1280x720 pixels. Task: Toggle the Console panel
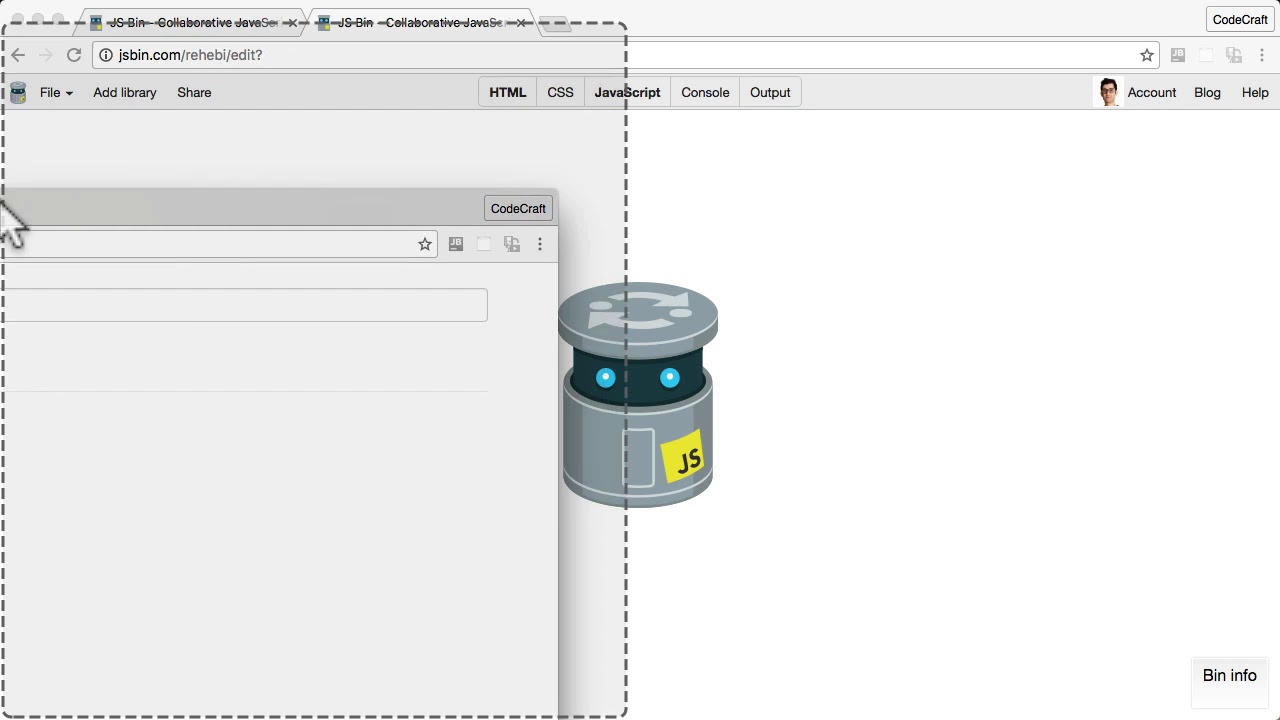coord(705,92)
